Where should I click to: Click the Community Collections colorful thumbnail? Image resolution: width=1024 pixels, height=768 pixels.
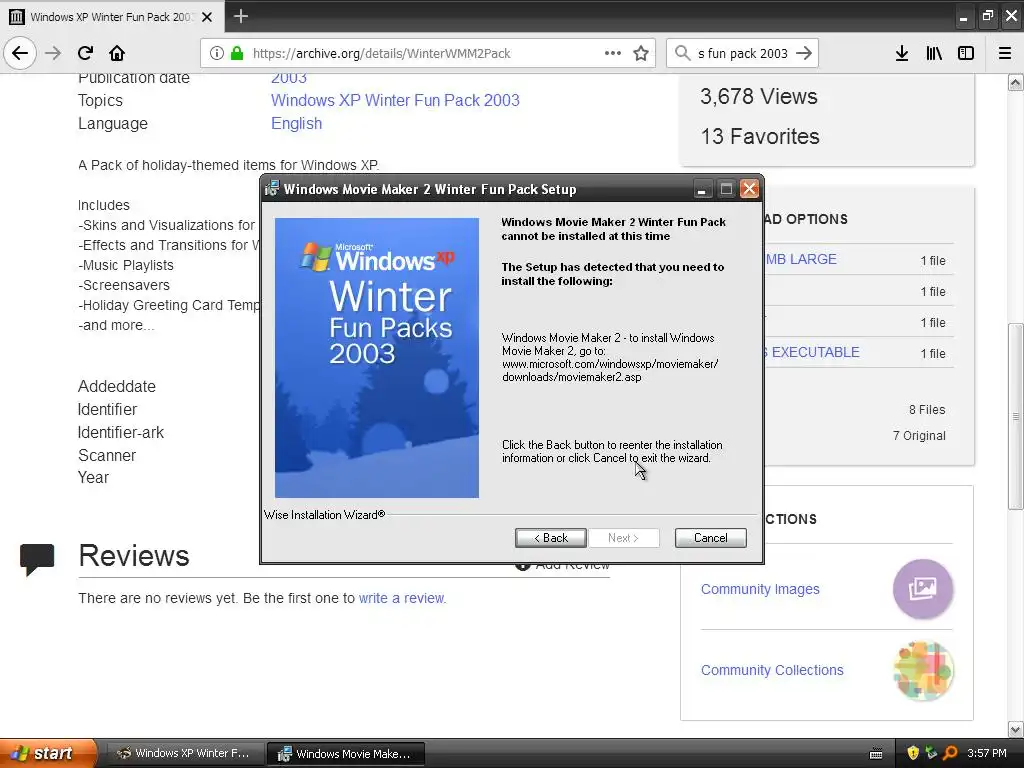pos(923,671)
